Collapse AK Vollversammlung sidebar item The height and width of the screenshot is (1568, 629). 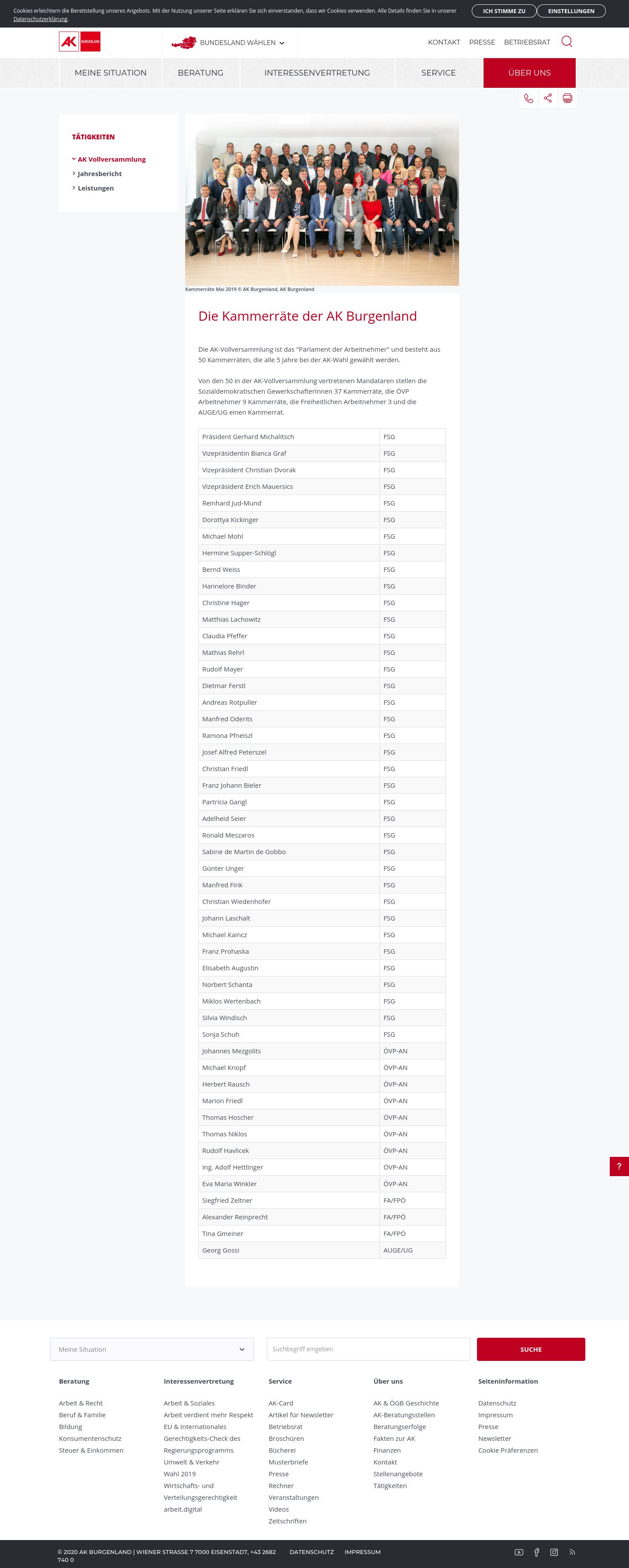tap(111, 159)
